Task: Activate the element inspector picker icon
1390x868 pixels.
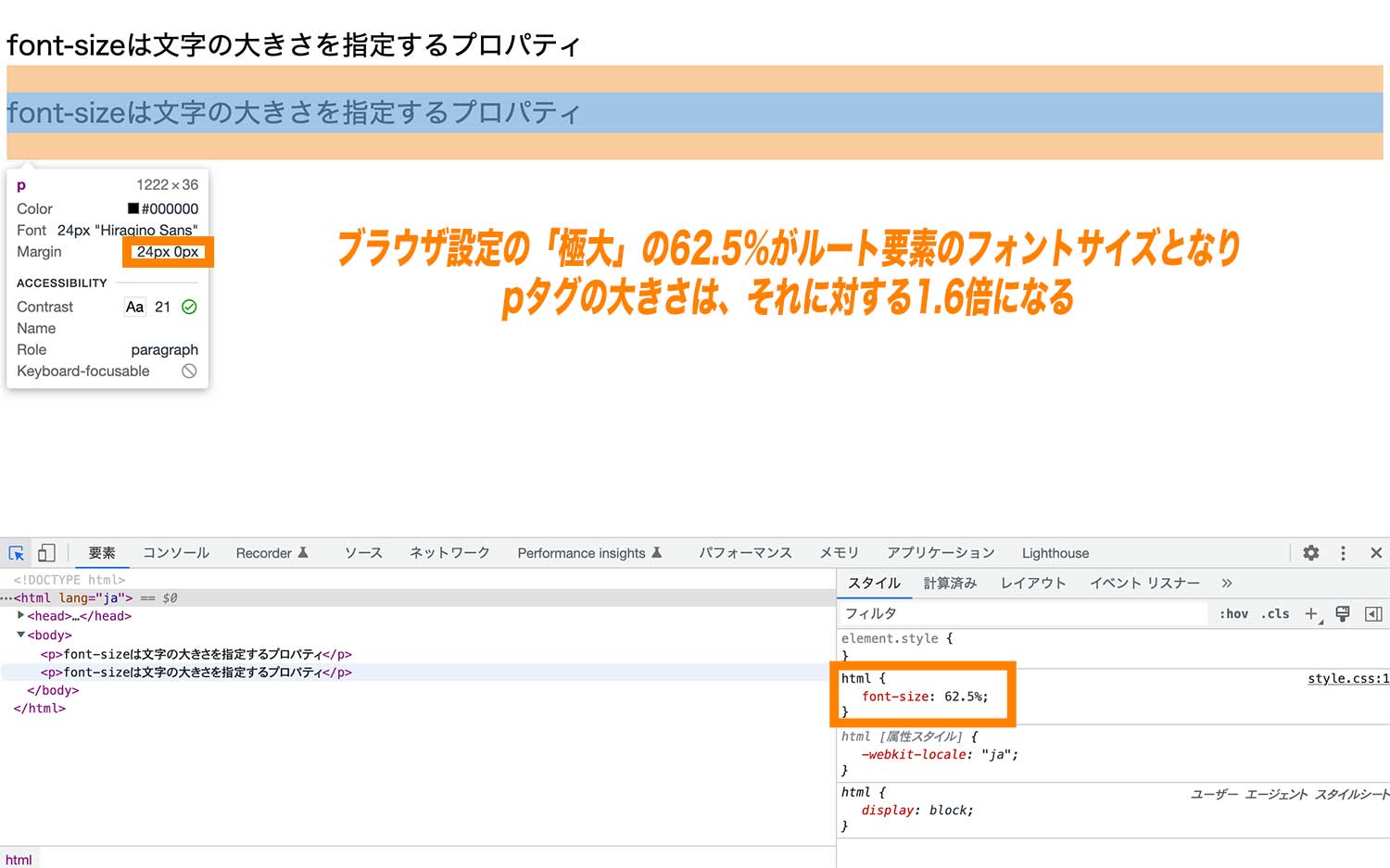Action: click(x=16, y=553)
